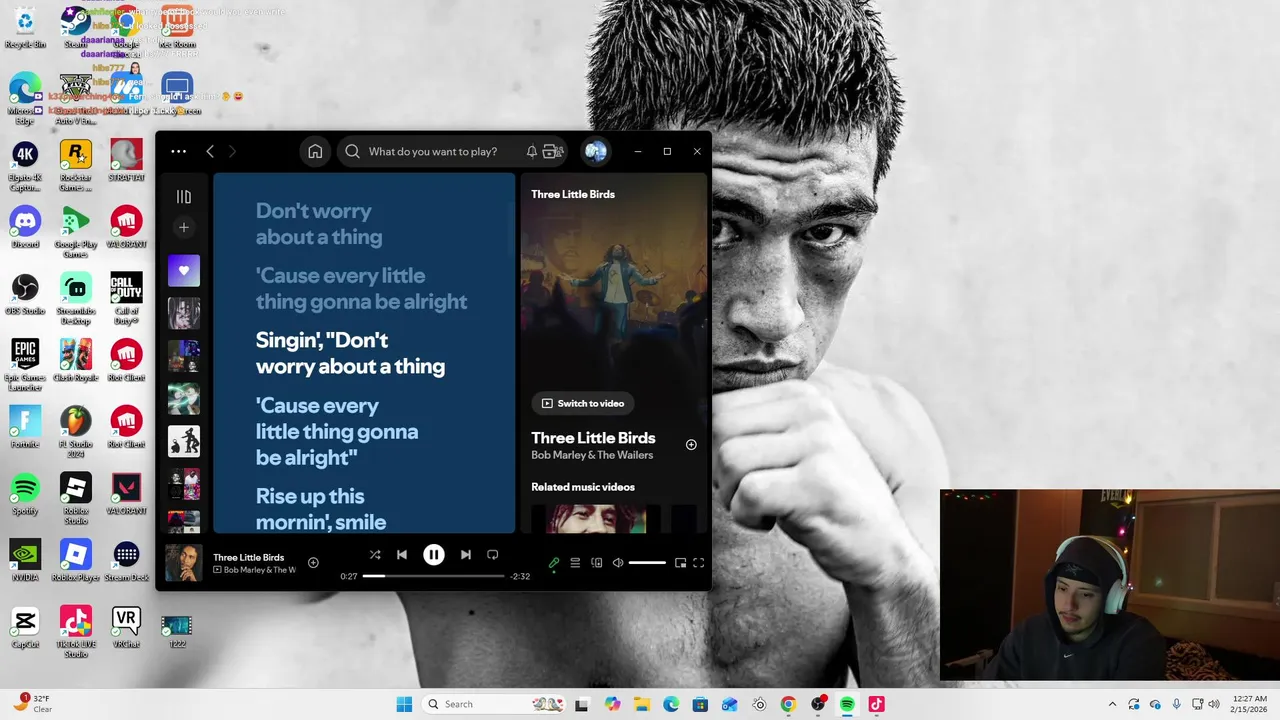Open Spotify Home

pyautogui.click(x=315, y=151)
